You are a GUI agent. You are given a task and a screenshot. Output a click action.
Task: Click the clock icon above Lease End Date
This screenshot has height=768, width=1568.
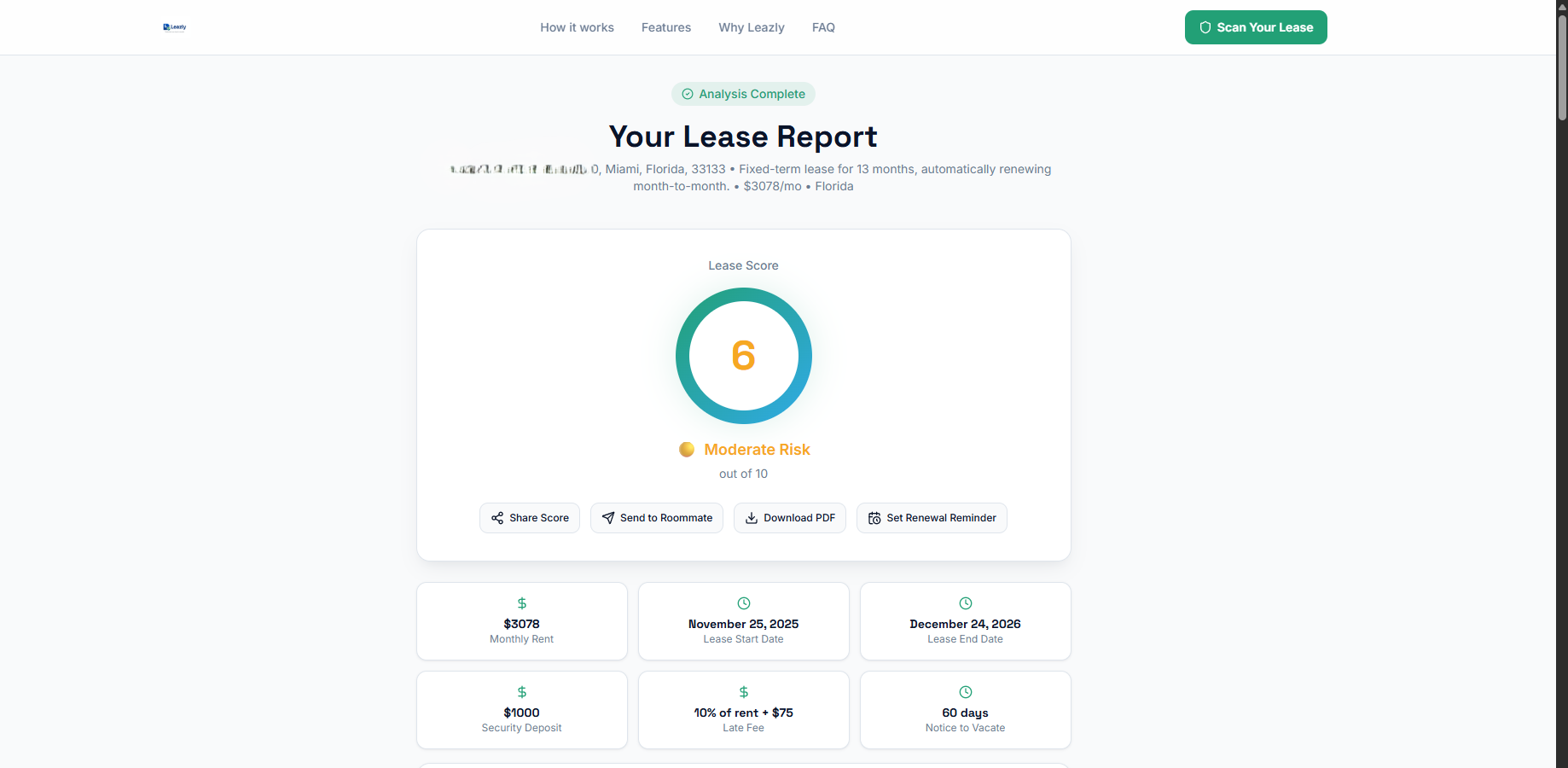(x=966, y=603)
